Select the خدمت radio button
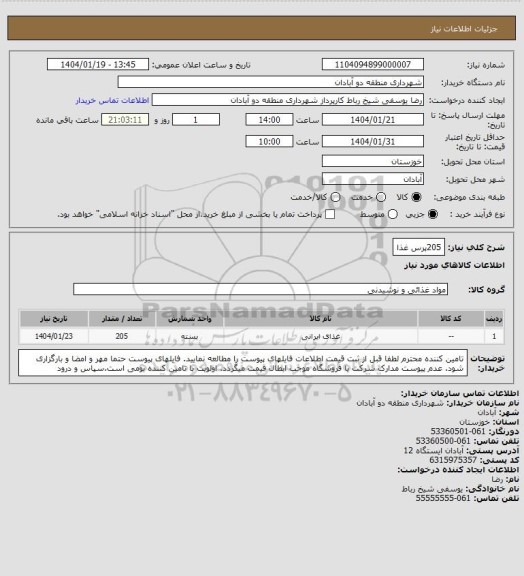 pos(381,197)
